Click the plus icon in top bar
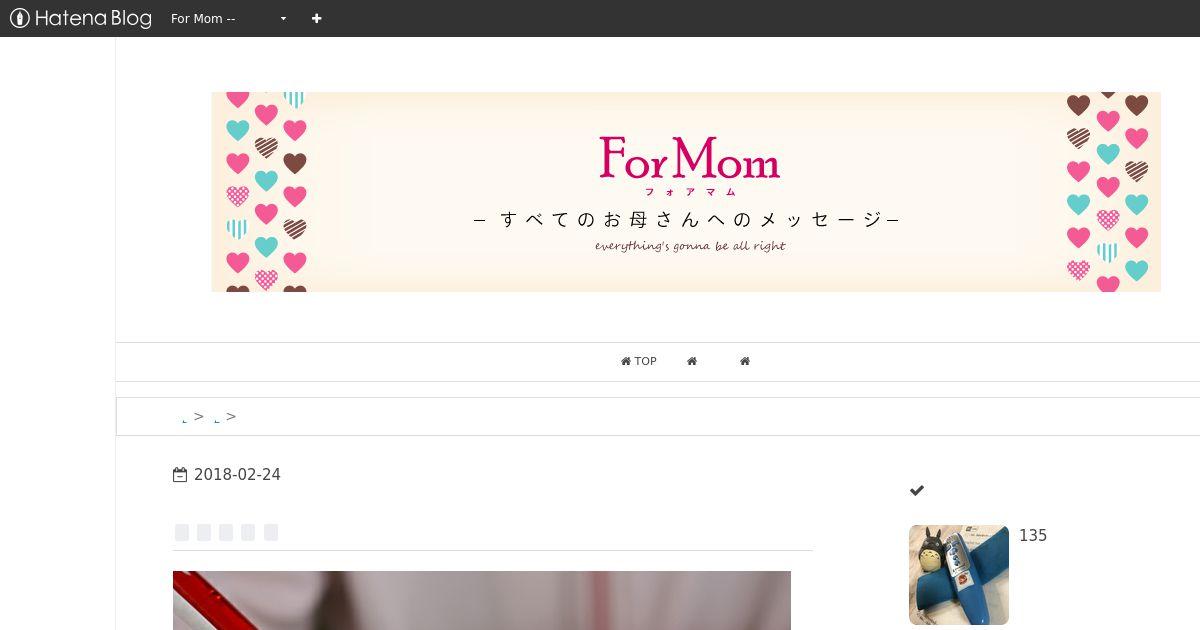Viewport: 1200px width, 630px height. point(316,18)
